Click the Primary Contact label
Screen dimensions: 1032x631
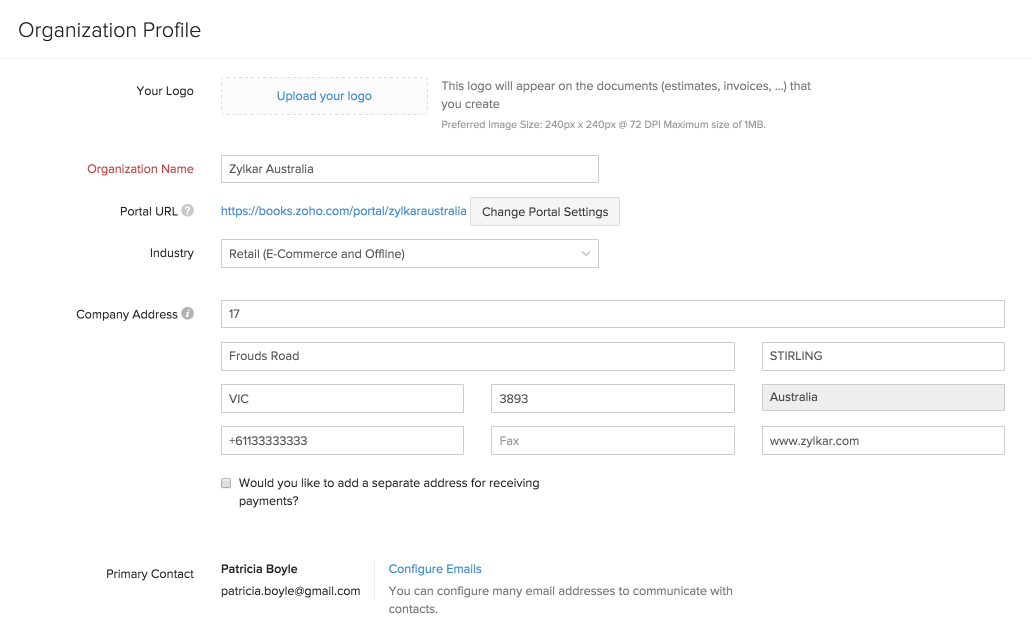pyautogui.click(x=150, y=574)
